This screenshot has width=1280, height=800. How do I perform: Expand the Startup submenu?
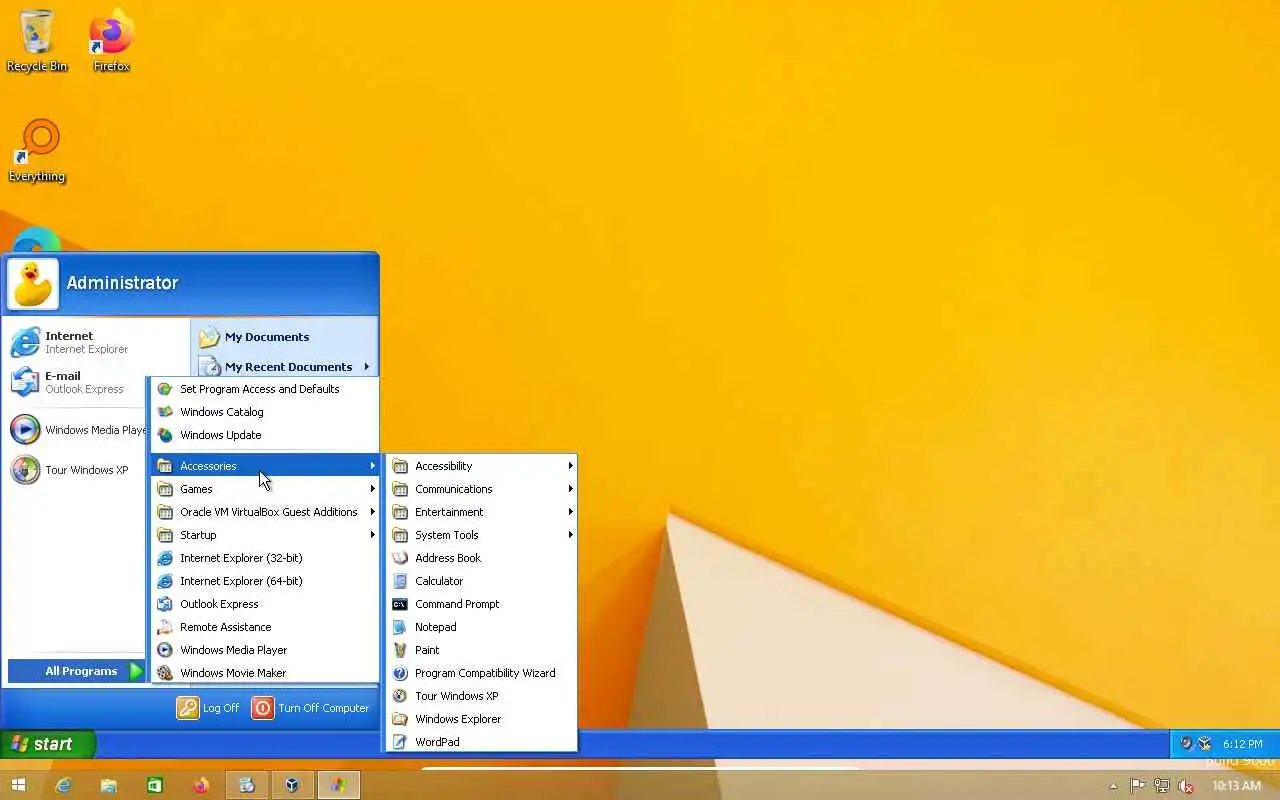pyautogui.click(x=265, y=535)
